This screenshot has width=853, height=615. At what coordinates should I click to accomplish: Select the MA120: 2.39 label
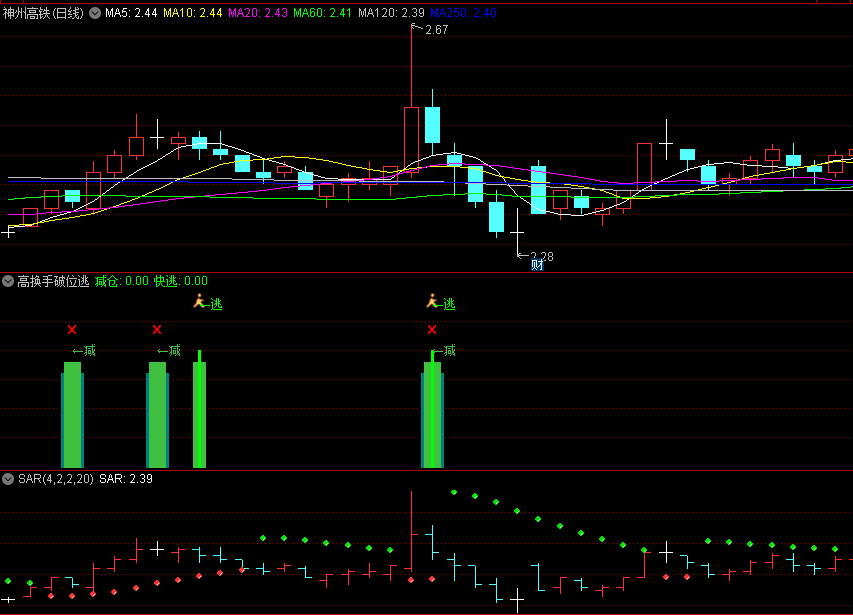pos(391,13)
